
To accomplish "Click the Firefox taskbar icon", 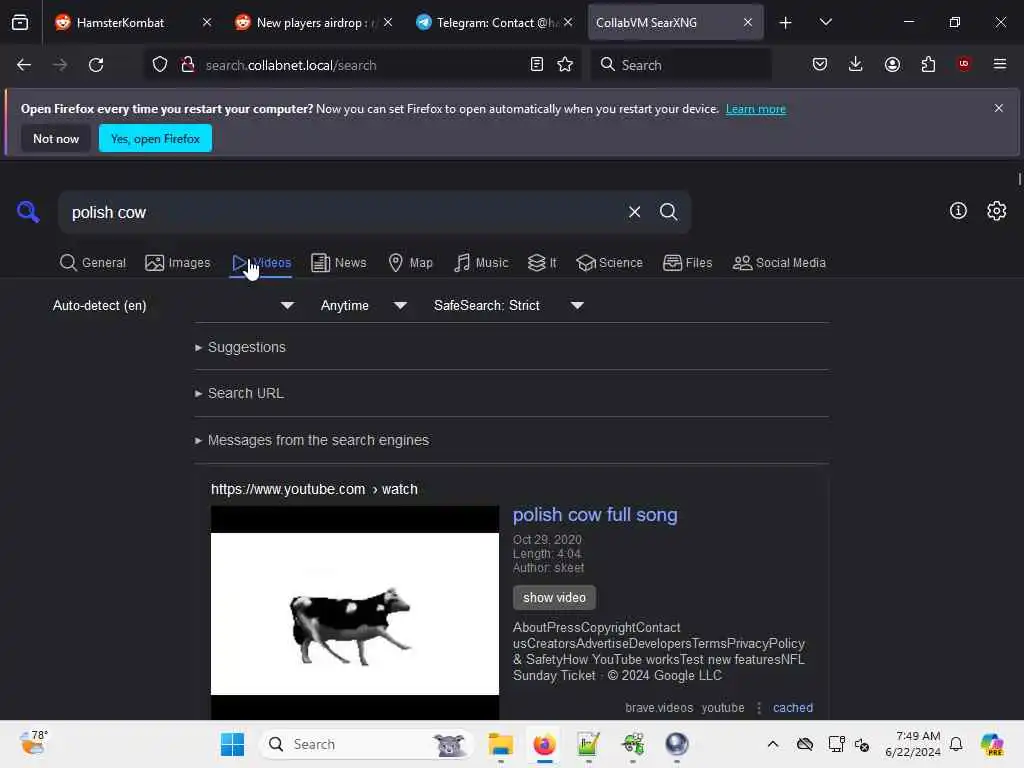I will point(544,744).
